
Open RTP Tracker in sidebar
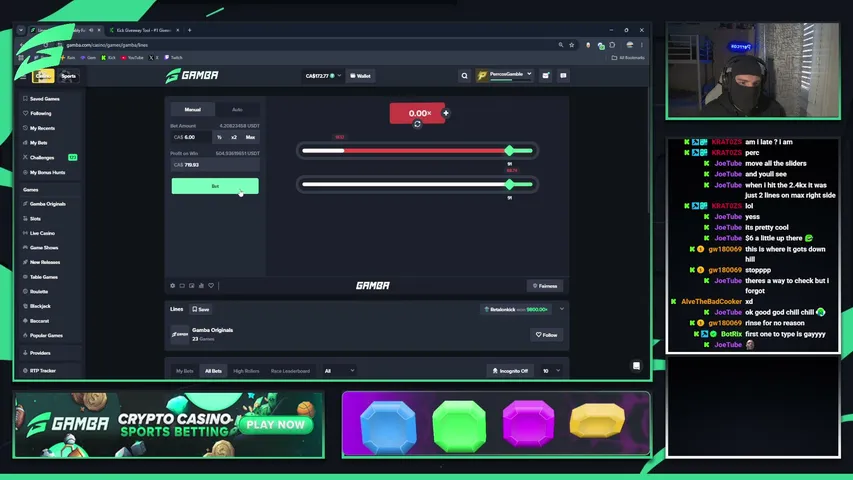click(42, 371)
